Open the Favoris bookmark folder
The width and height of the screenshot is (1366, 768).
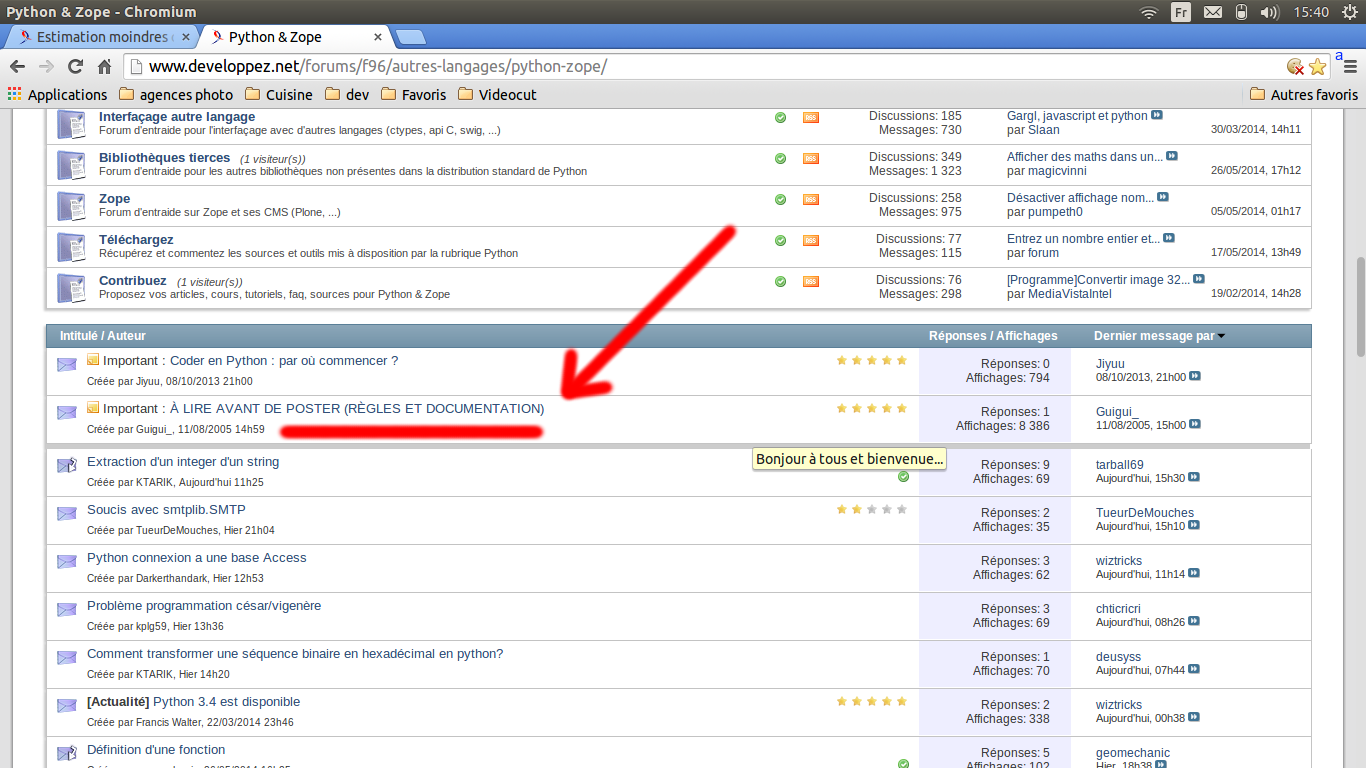(413, 95)
